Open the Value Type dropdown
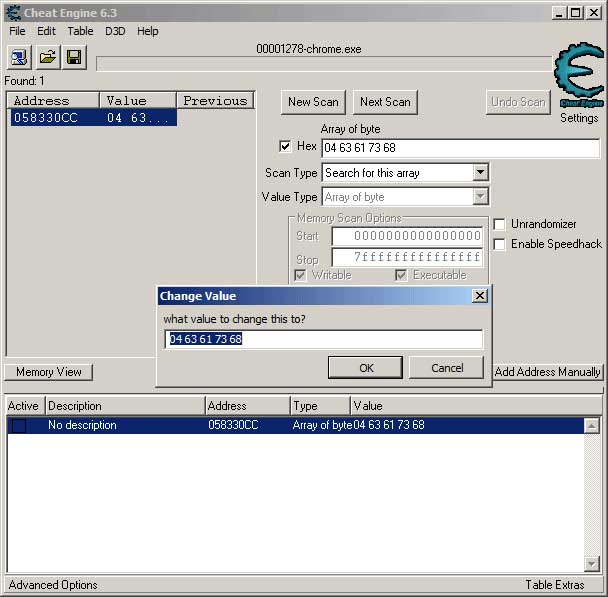608x597 pixels. [x=480, y=197]
